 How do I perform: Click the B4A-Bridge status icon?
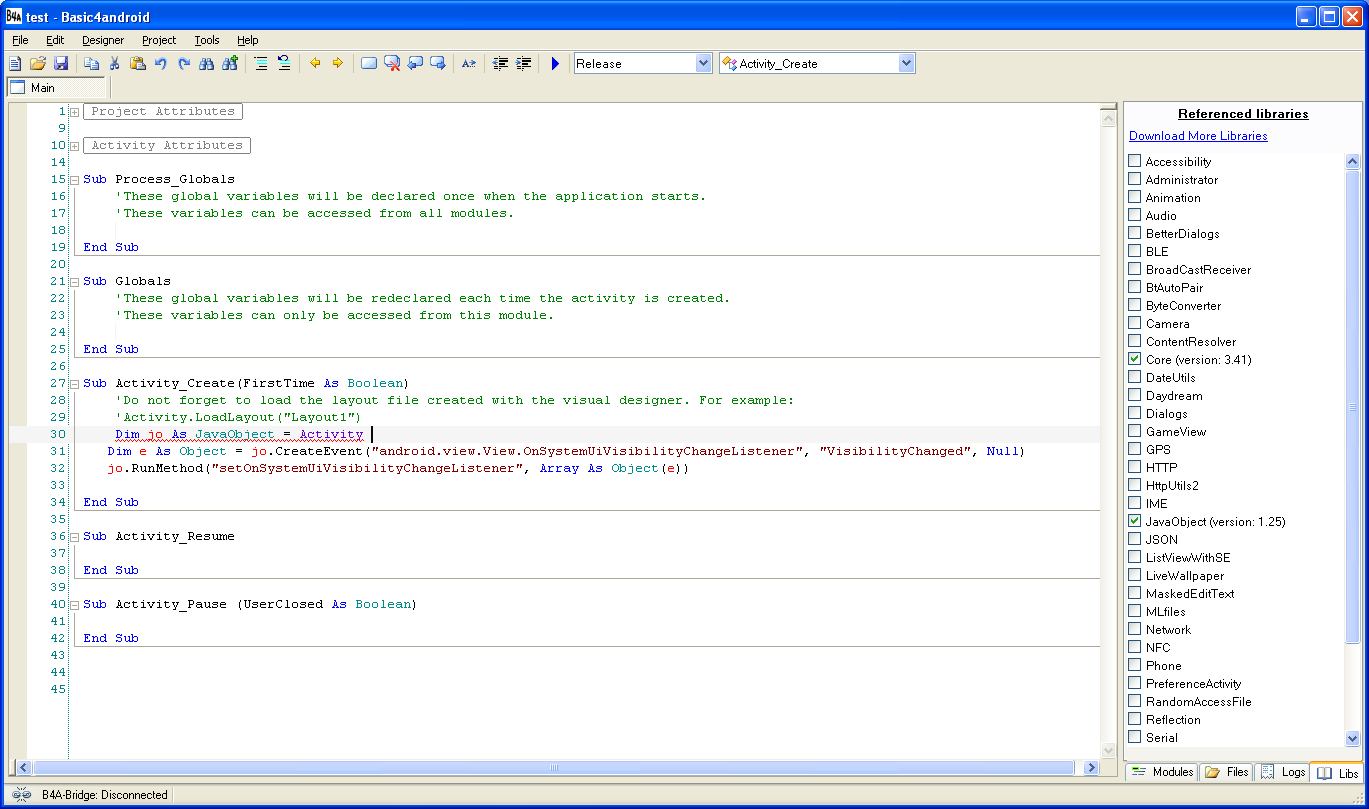(22, 795)
